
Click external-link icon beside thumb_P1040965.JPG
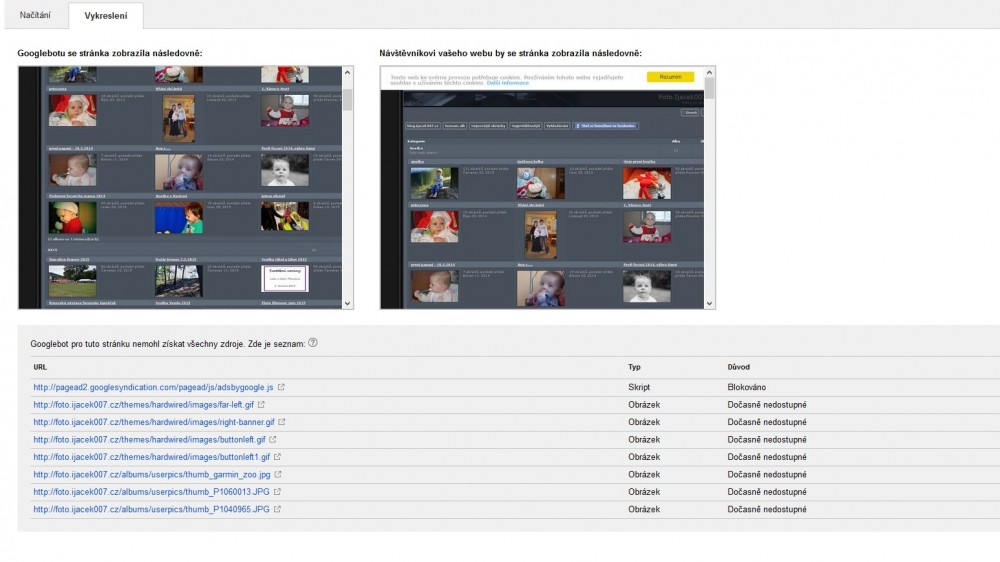(278, 510)
